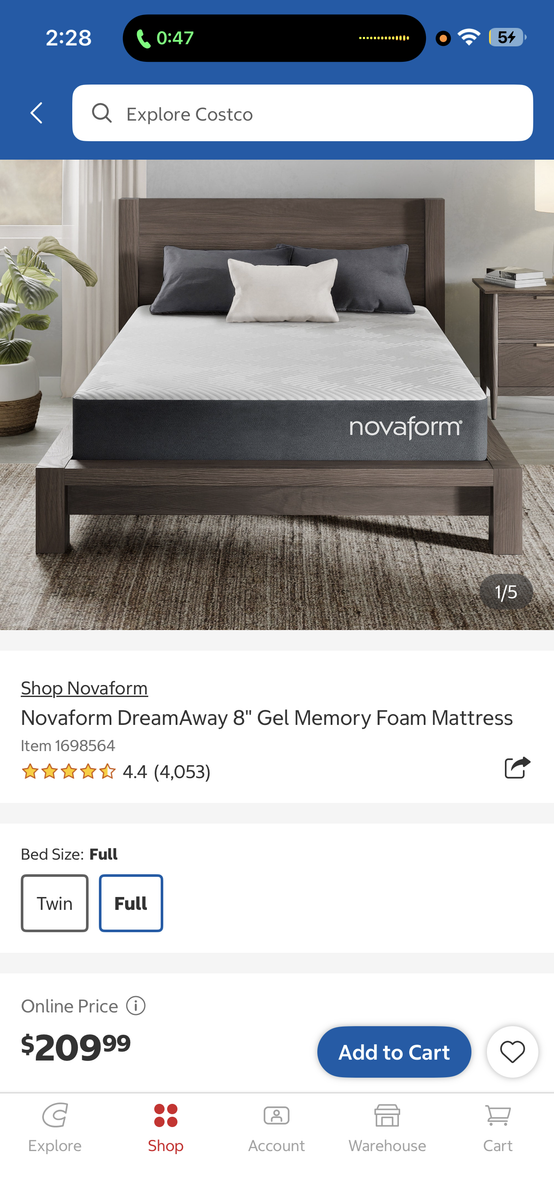Screen dimensions: 554x1200
Task: Tap the green 0:47 call indicator
Action: 166,38
